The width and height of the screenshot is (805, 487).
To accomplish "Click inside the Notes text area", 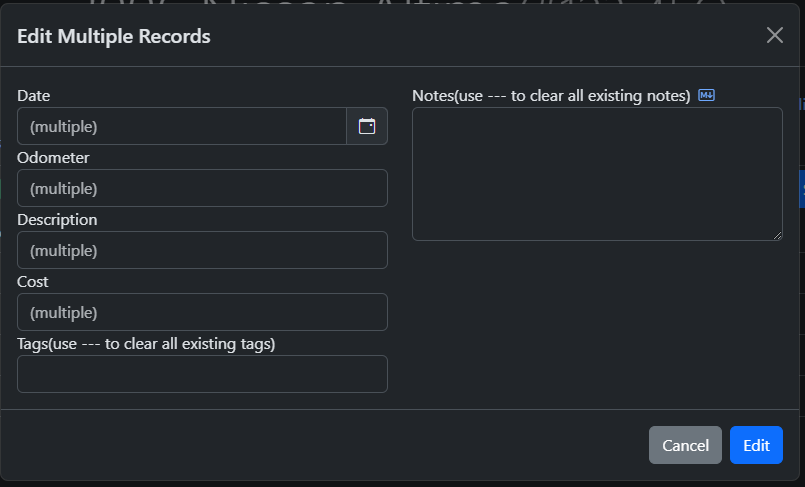I will coord(597,174).
